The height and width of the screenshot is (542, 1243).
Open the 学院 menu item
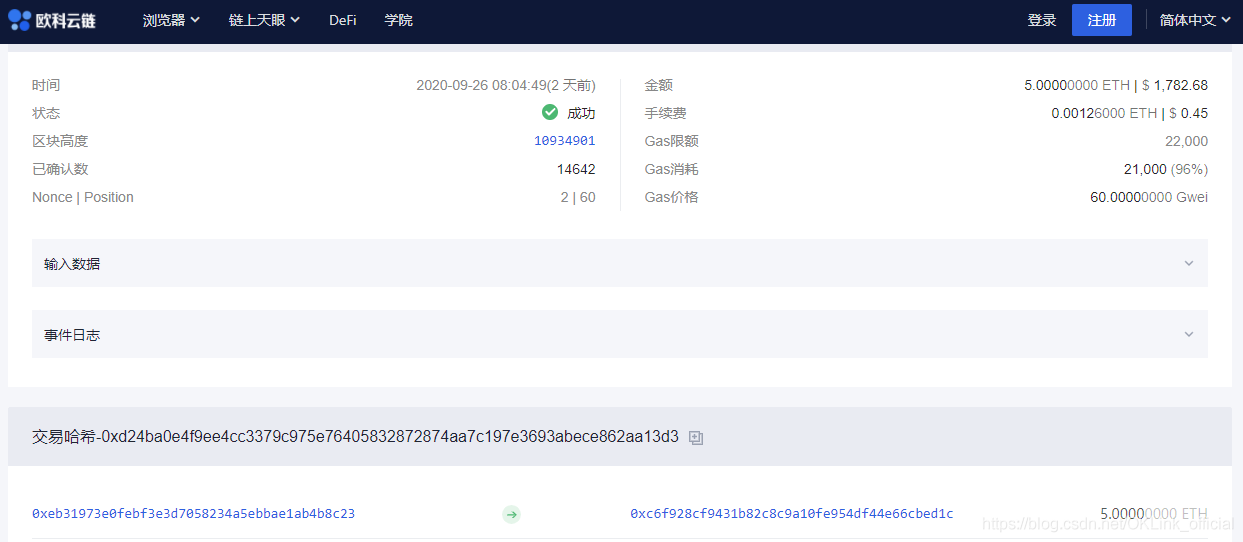pos(399,20)
